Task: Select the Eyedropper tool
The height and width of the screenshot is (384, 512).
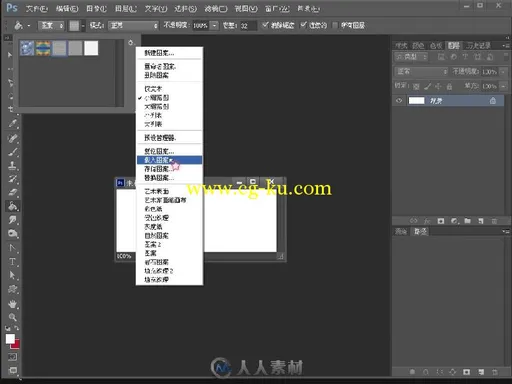Action: [x=12, y=124]
